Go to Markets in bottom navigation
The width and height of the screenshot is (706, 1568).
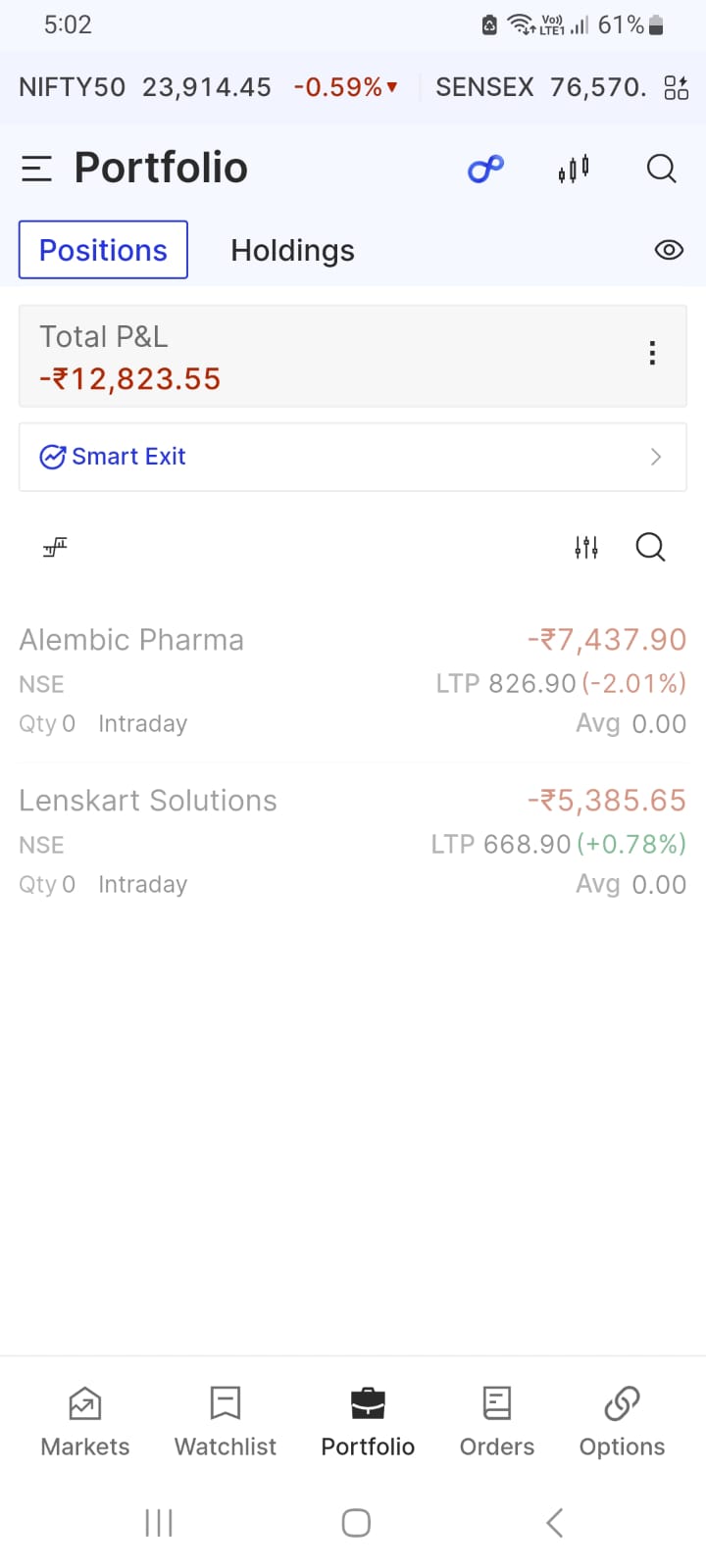[85, 1422]
